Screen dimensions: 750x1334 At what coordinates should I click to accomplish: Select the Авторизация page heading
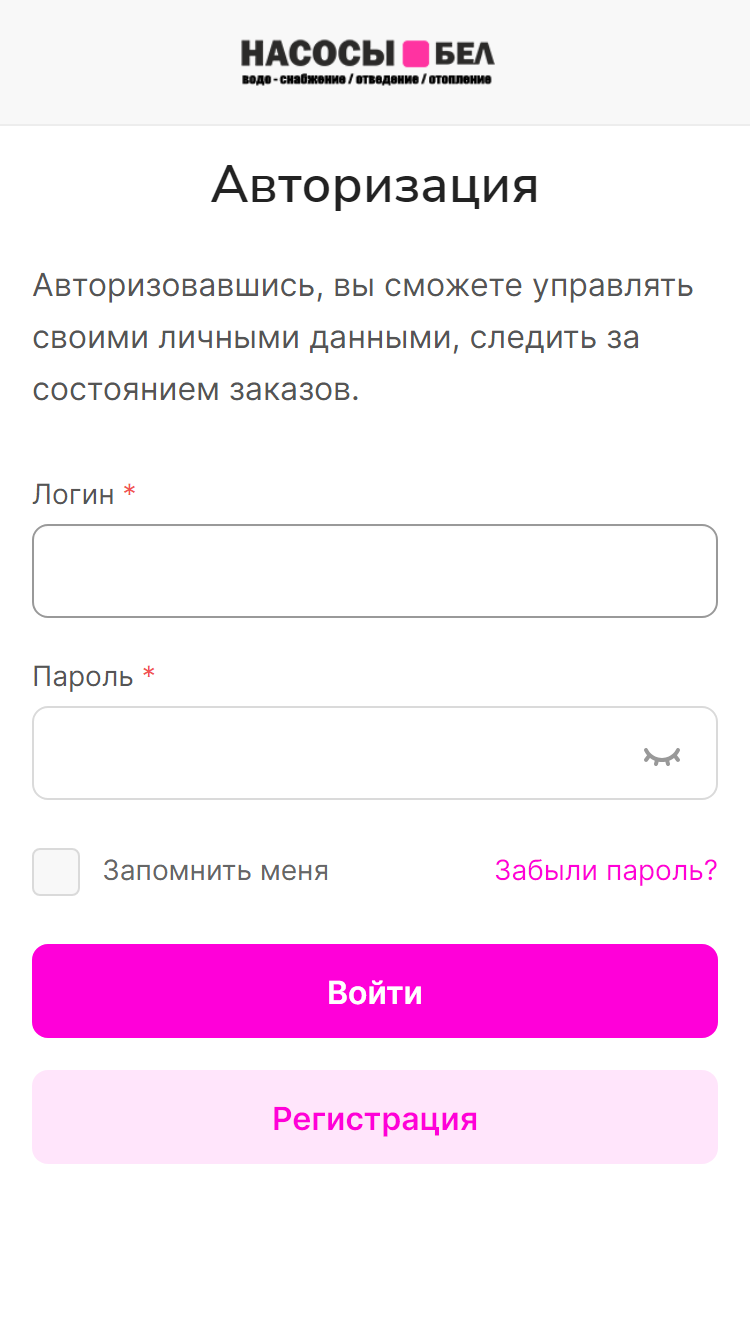375,186
